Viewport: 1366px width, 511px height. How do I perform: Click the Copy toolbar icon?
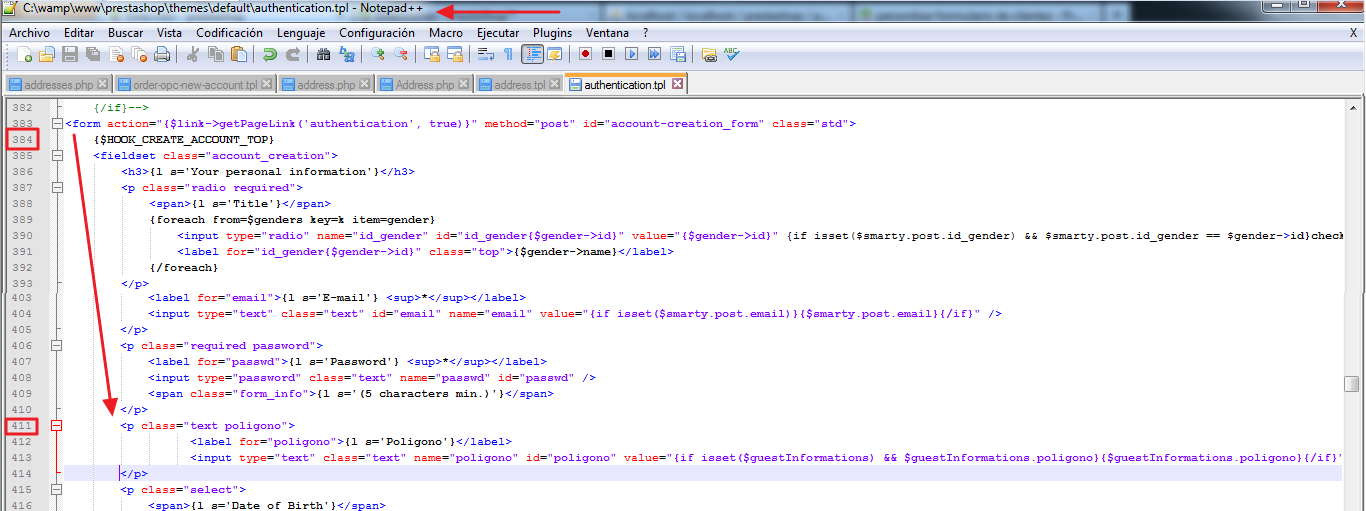point(216,54)
